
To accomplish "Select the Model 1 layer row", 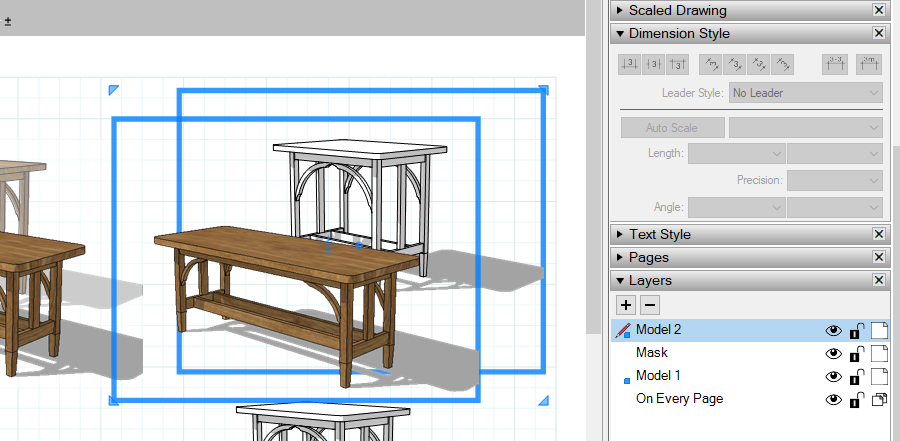I will [x=750, y=376].
